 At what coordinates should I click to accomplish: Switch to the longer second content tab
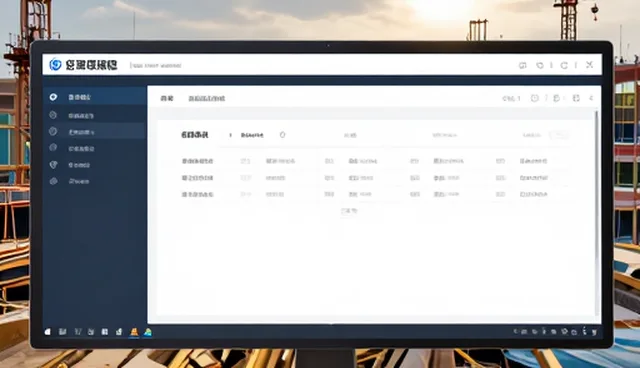pos(207,98)
